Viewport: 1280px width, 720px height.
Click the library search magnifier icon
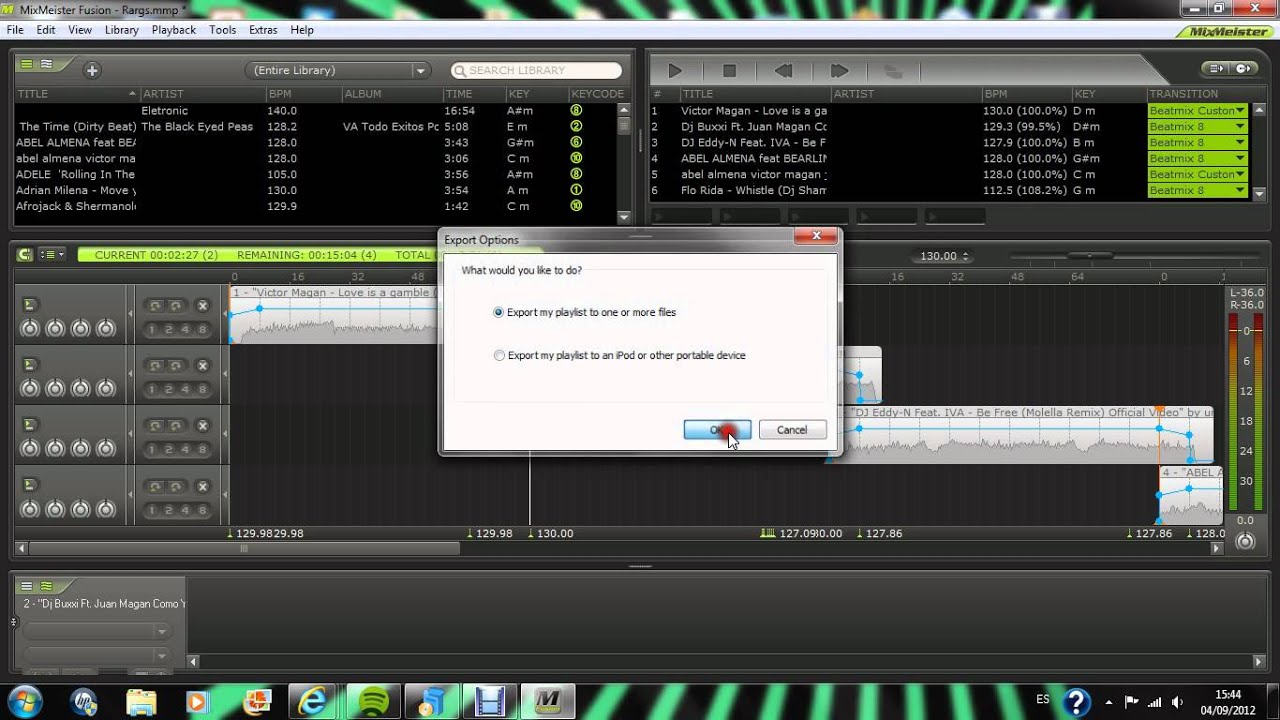(x=460, y=70)
